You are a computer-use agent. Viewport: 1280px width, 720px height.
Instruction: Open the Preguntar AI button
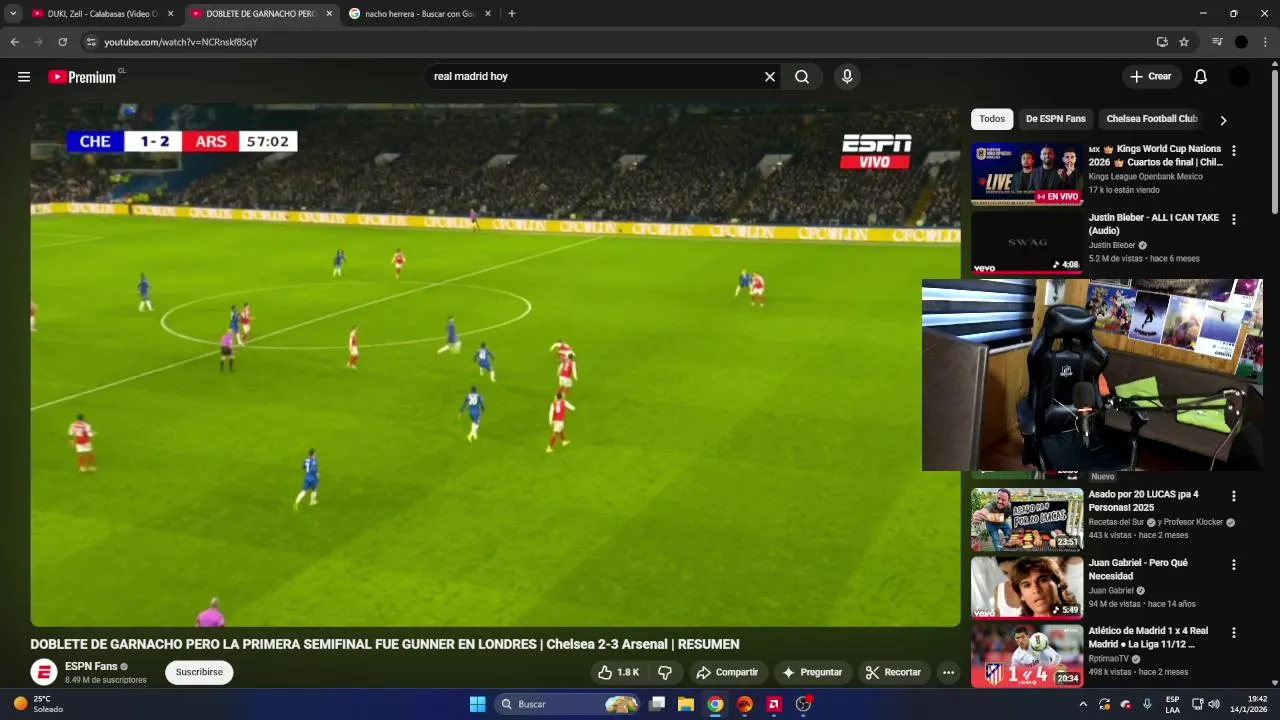pyautogui.click(x=813, y=672)
